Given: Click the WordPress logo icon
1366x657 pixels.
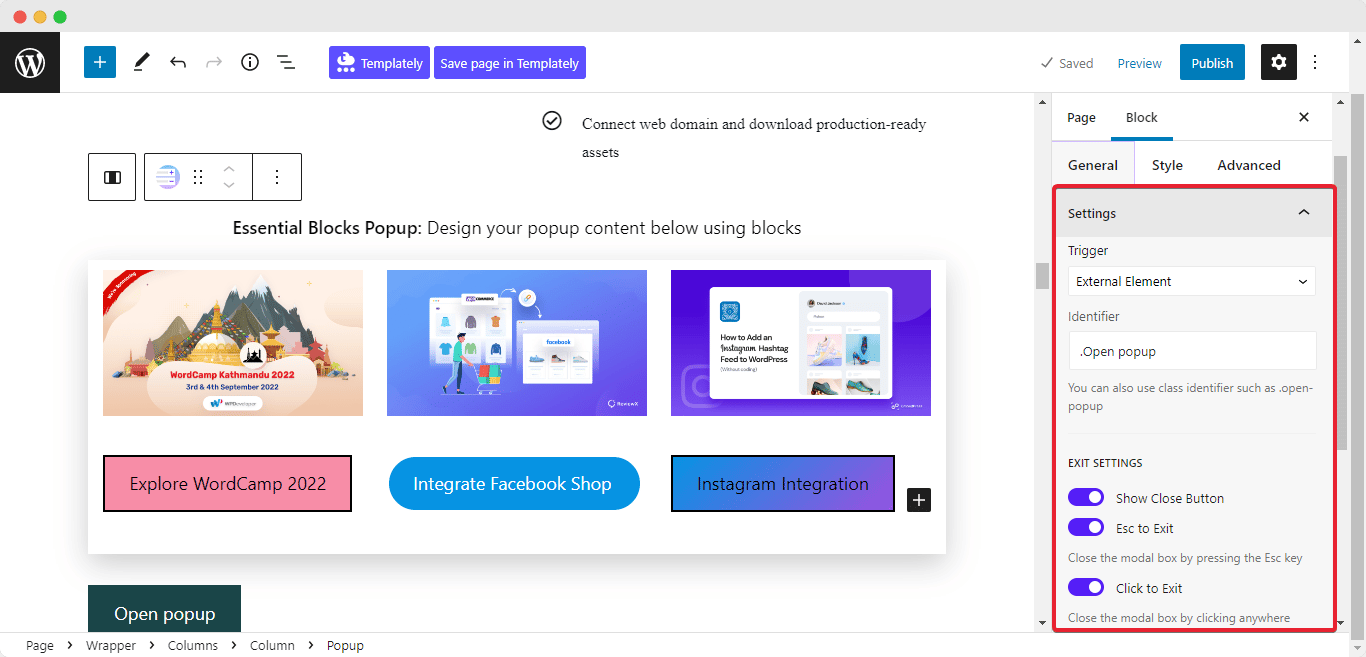Looking at the screenshot, I should point(30,63).
